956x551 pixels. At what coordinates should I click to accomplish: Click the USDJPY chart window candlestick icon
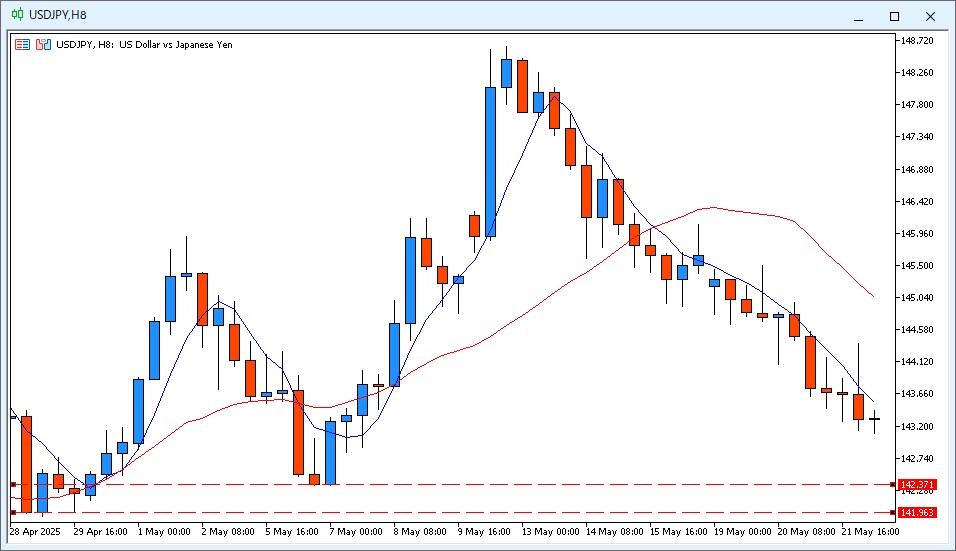click(18, 15)
